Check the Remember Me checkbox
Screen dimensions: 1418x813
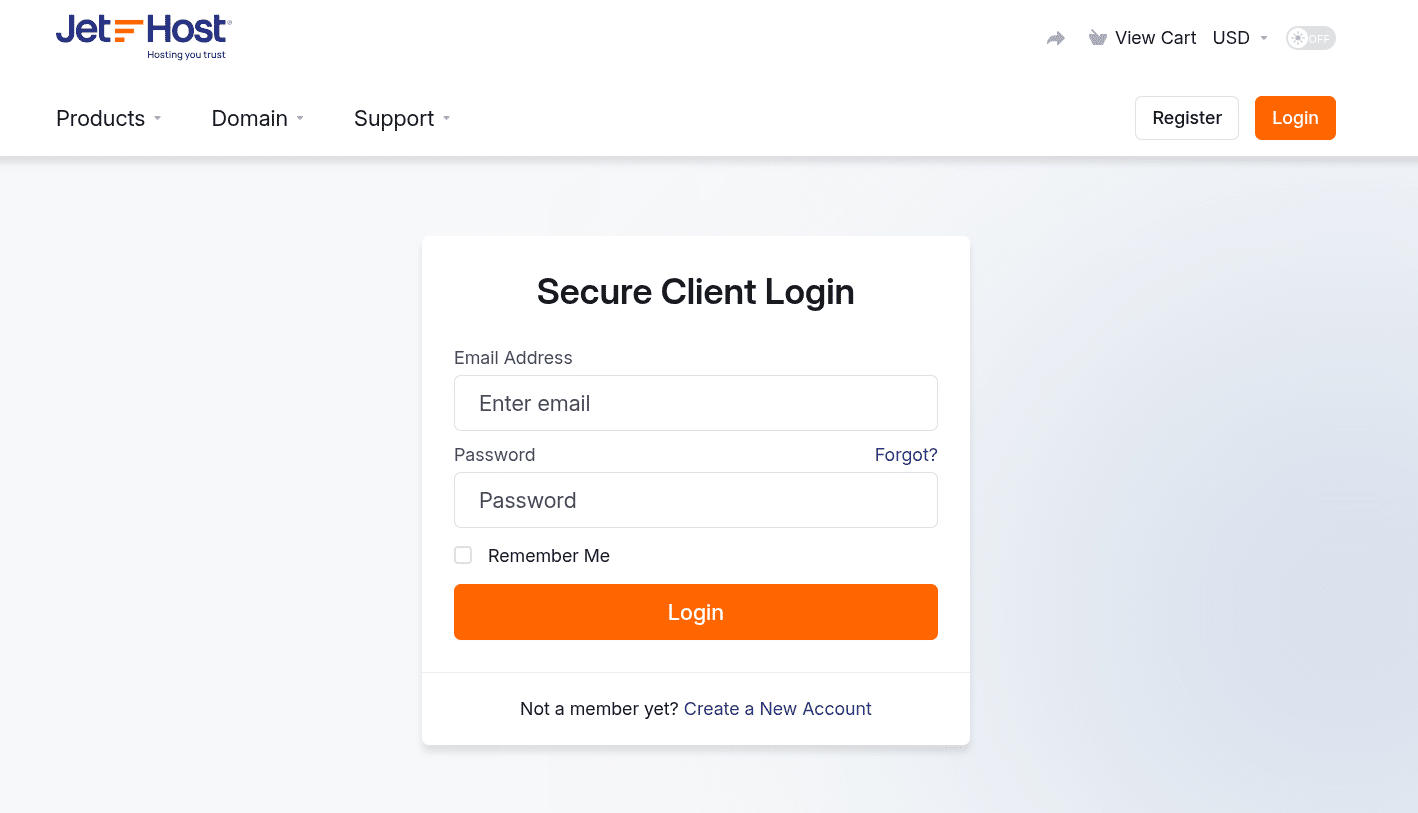point(463,555)
